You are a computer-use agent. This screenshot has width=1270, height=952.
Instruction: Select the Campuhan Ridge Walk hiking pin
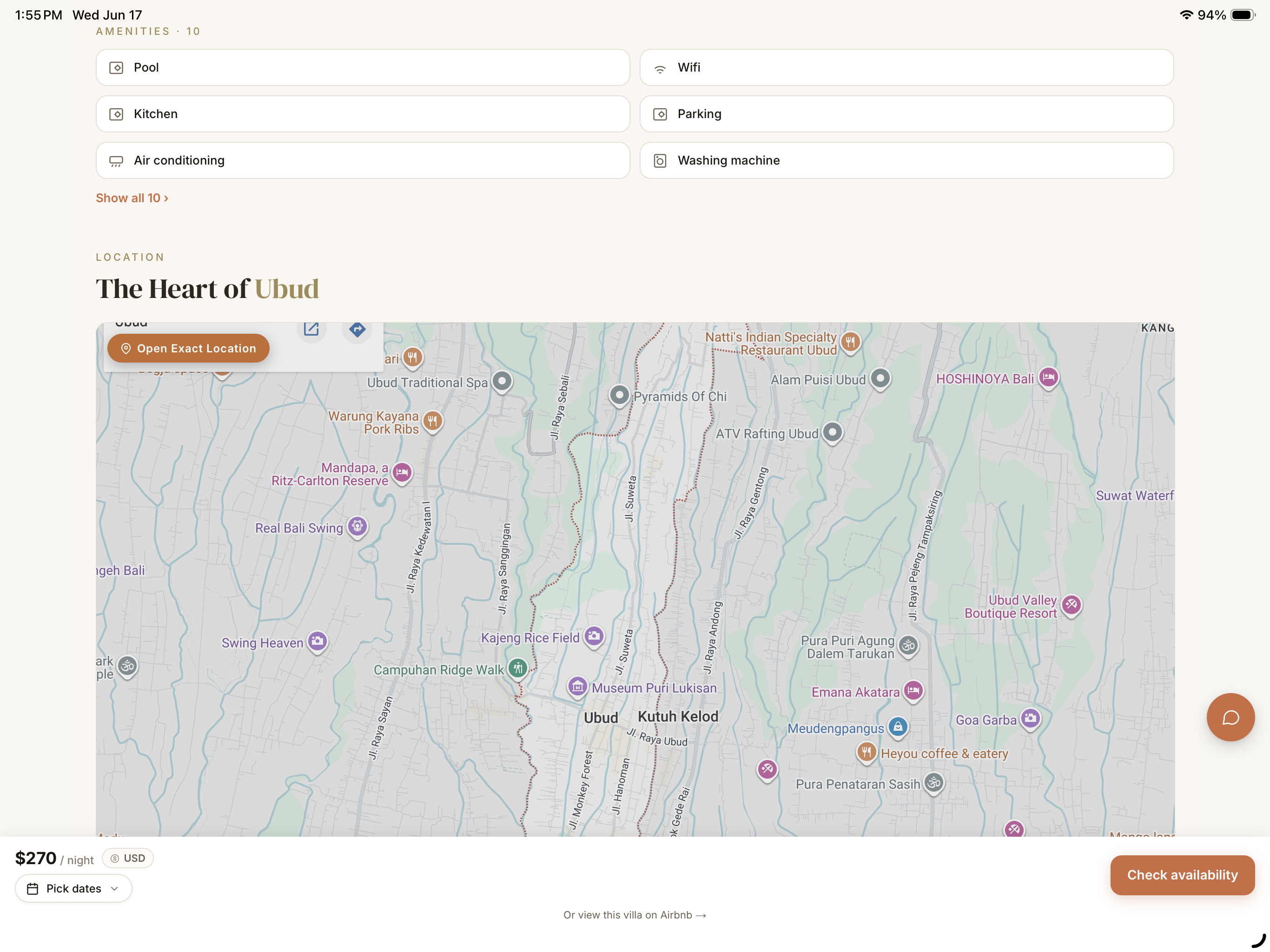tap(518, 669)
